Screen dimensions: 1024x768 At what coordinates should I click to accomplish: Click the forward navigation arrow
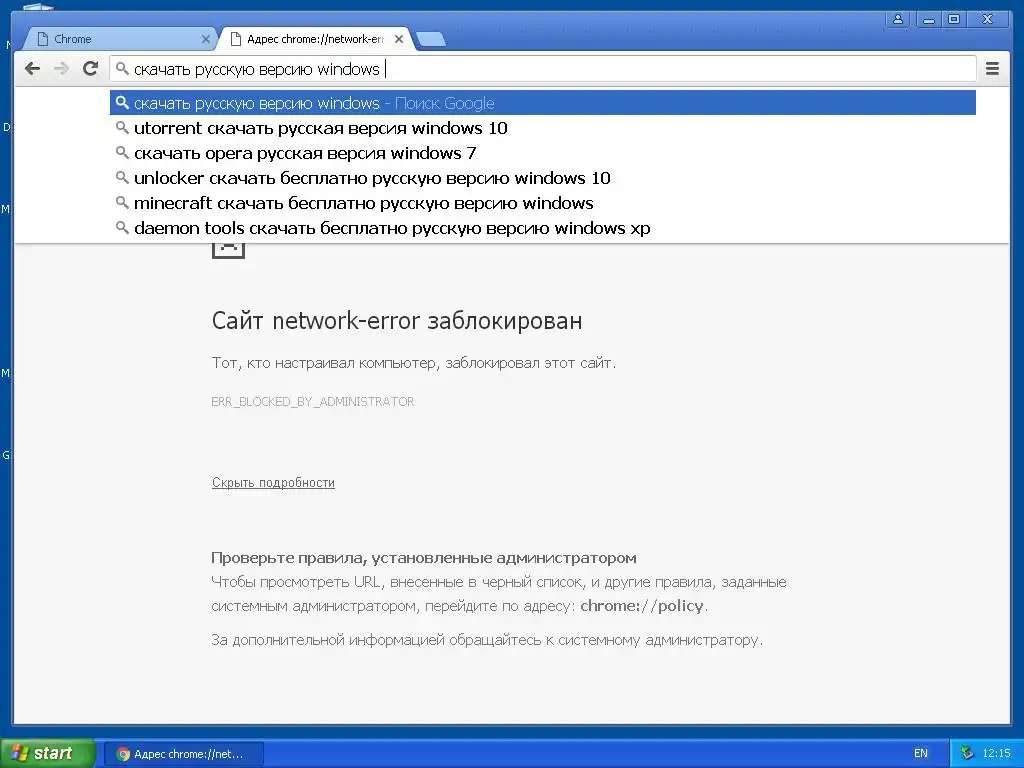pyautogui.click(x=61, y=69)
